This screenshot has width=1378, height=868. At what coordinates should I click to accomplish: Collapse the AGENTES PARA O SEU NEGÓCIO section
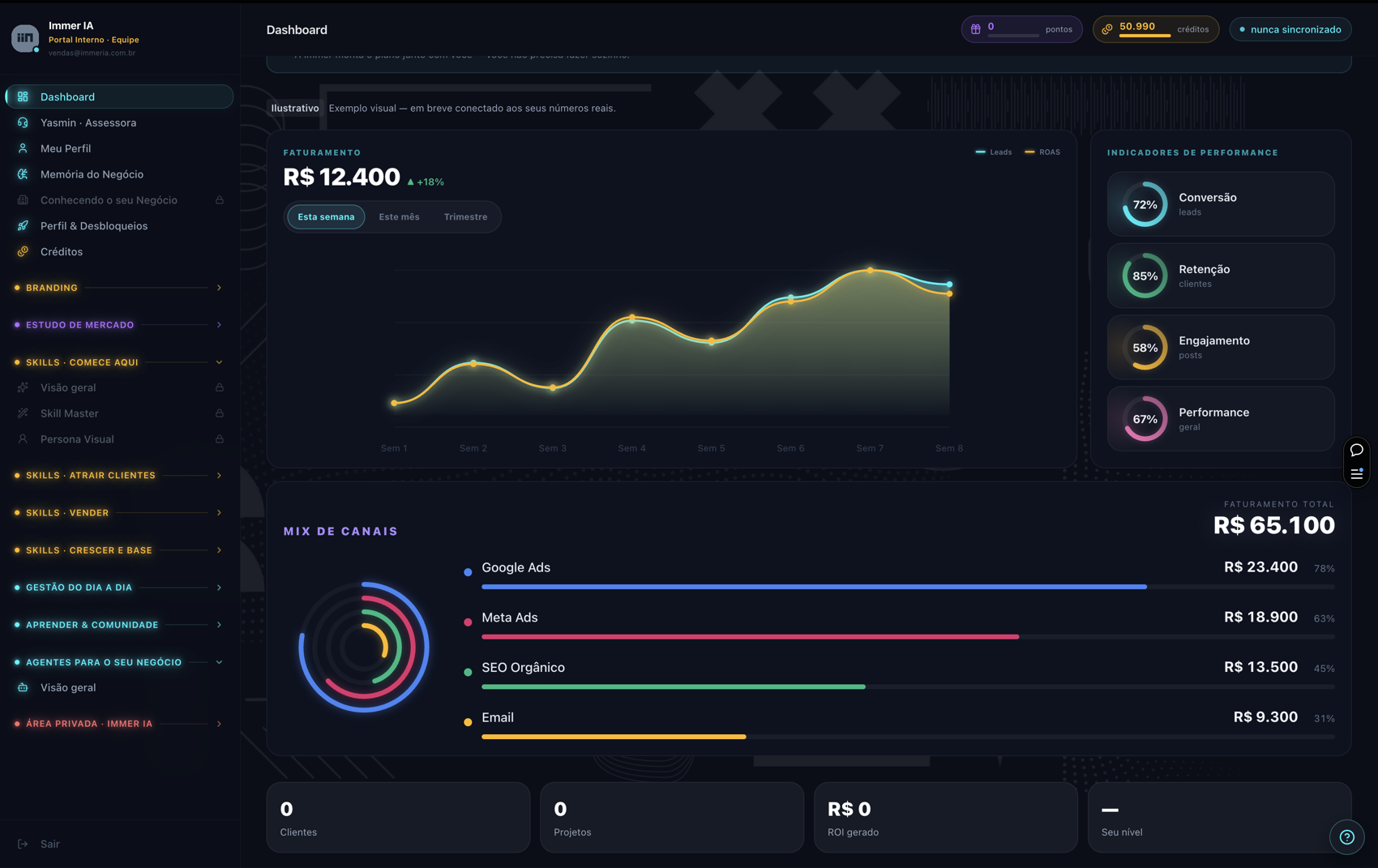[118, 662]
